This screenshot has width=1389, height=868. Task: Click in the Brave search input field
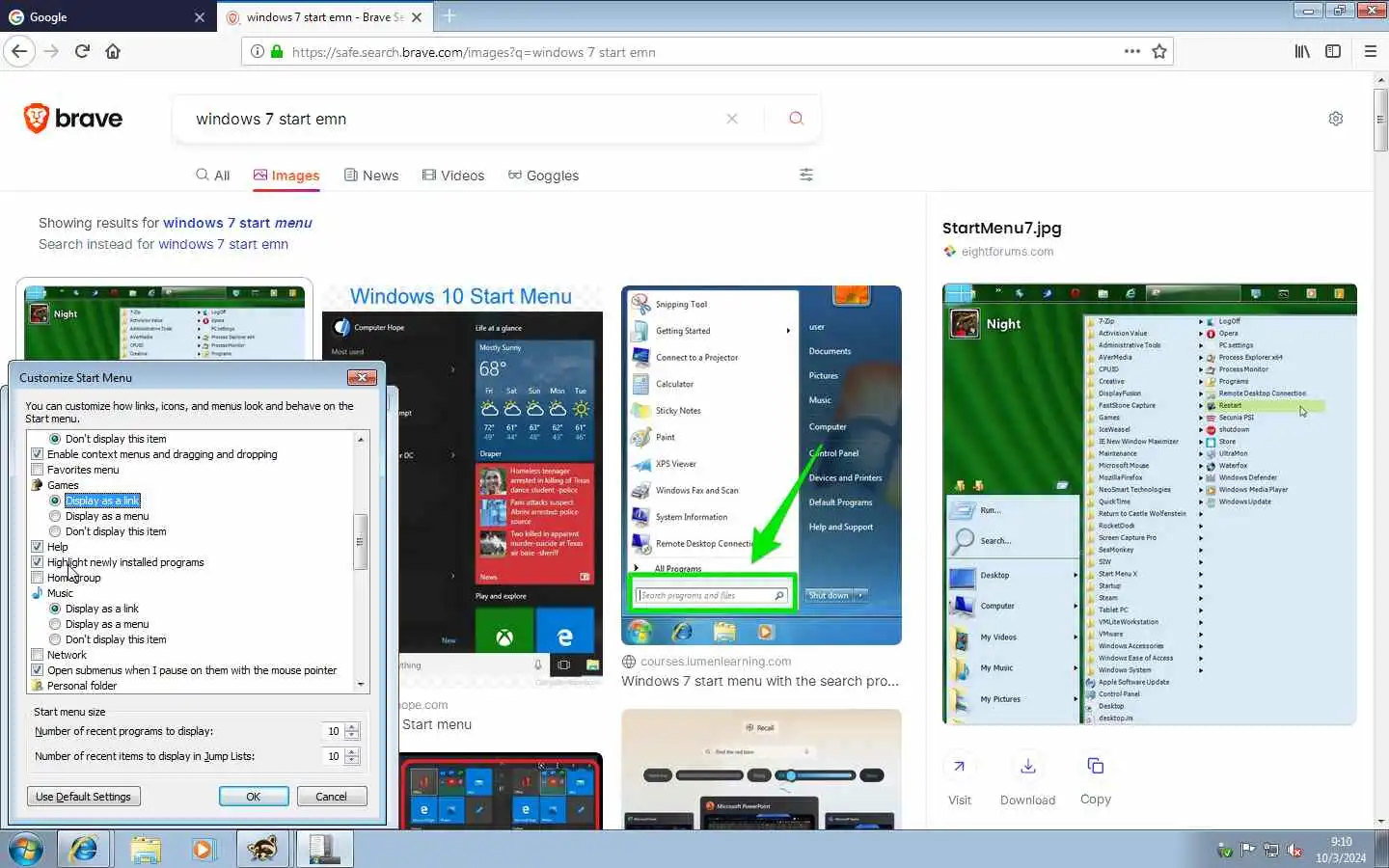click(453, 119)
